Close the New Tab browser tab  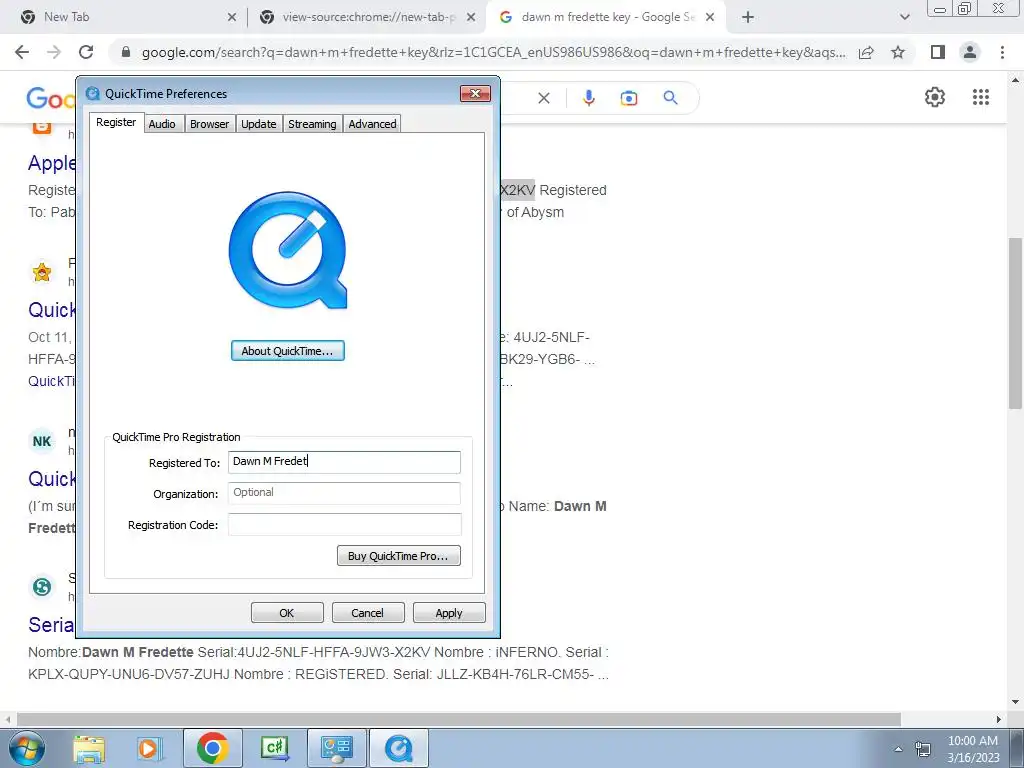coord(232,17)
